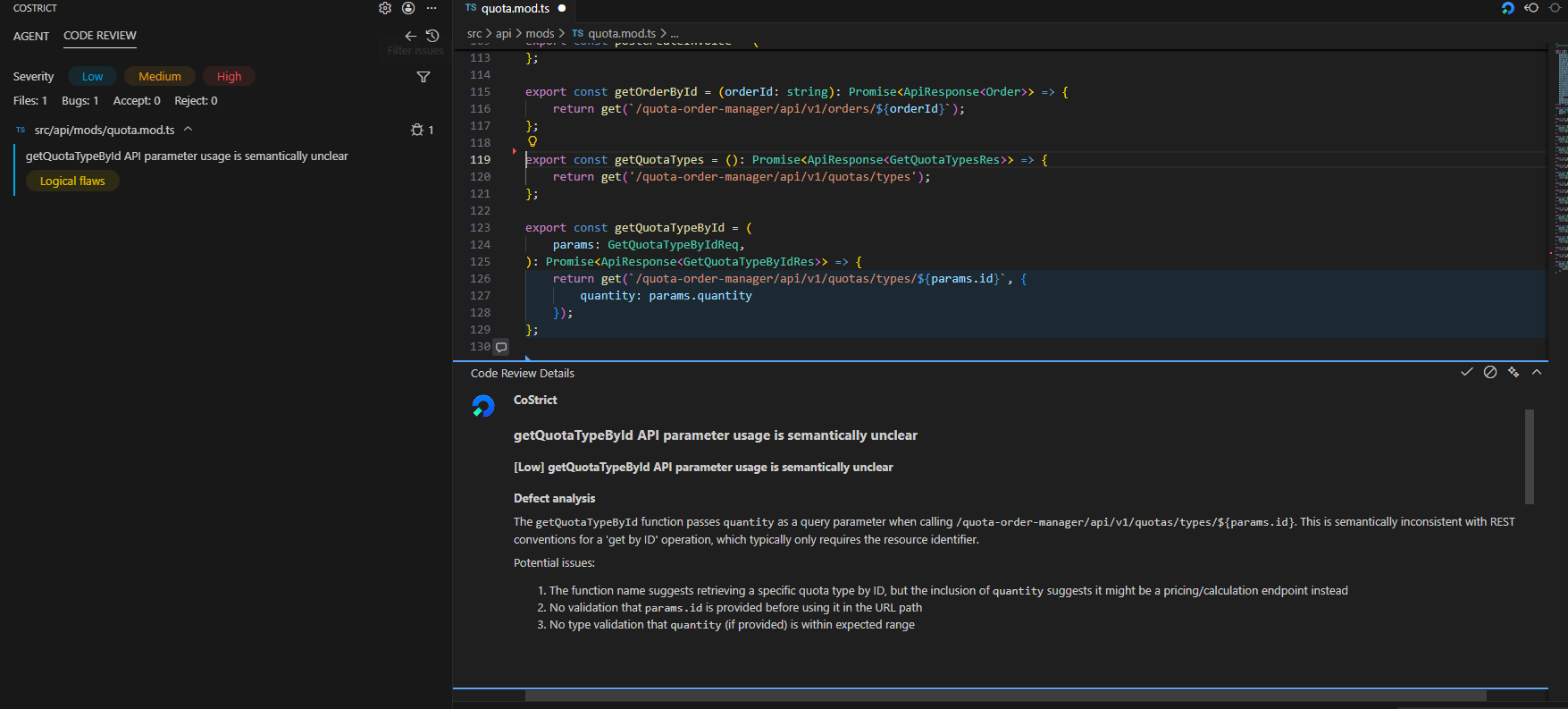Open the user account icon
Screen dimensions: 1568x709
pos(408,8)
